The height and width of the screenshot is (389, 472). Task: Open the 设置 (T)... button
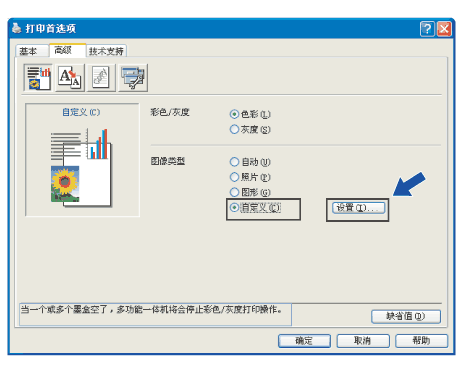tap(358, 208)
